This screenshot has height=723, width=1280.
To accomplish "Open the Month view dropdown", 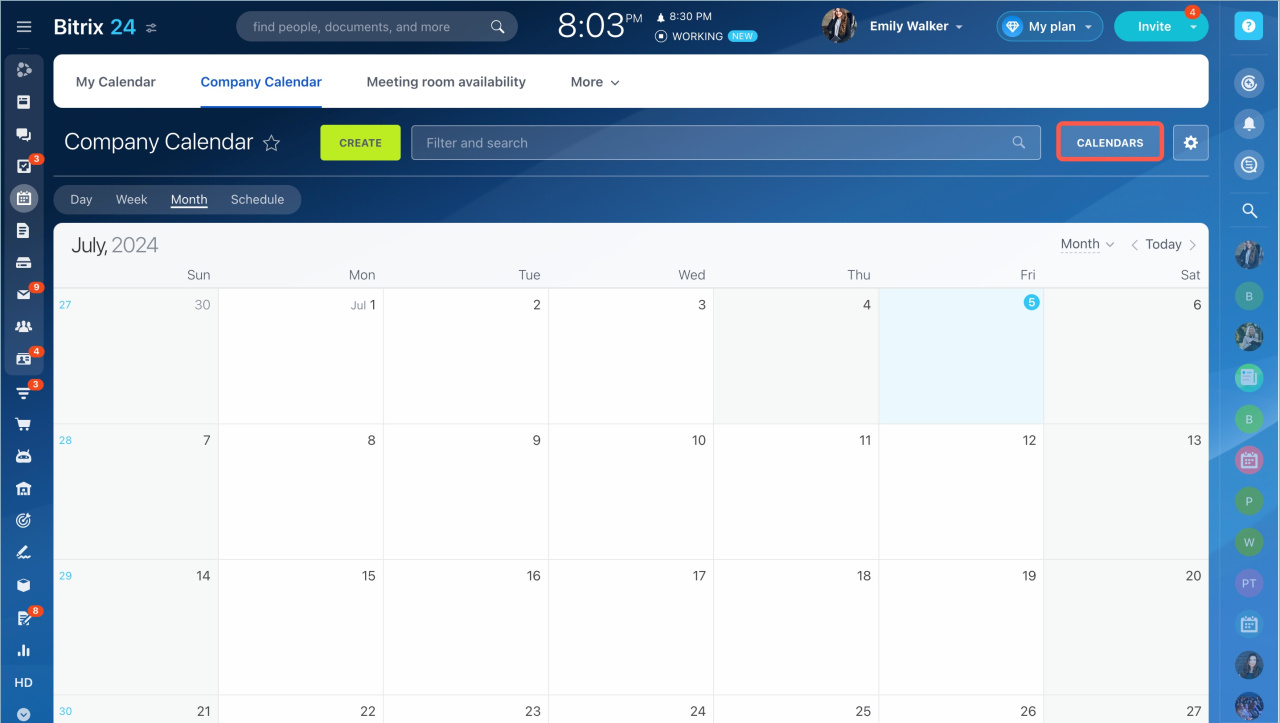I will [1087, 244].
